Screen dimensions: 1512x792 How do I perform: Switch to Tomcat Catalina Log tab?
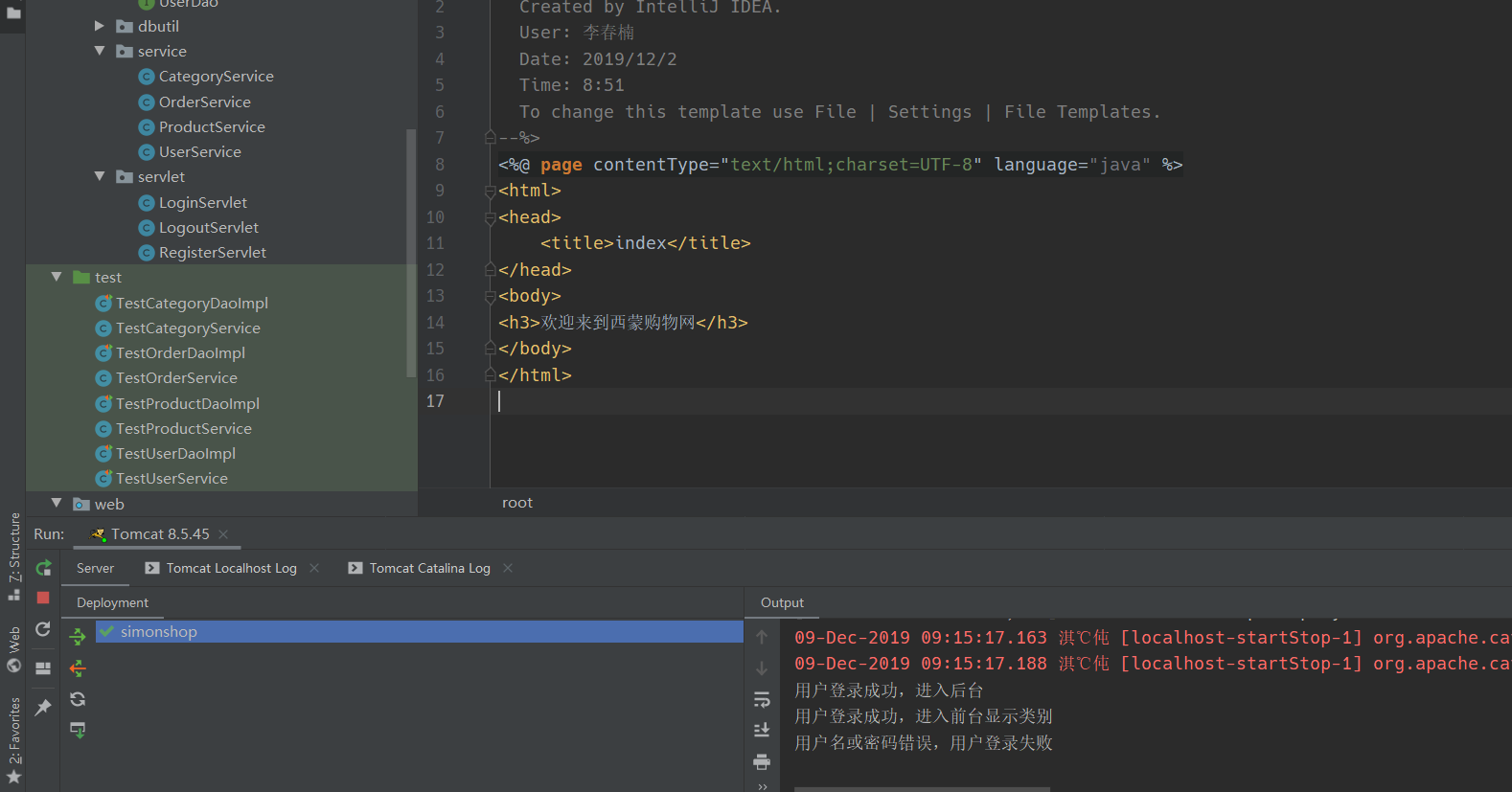(x=429, y=568)
